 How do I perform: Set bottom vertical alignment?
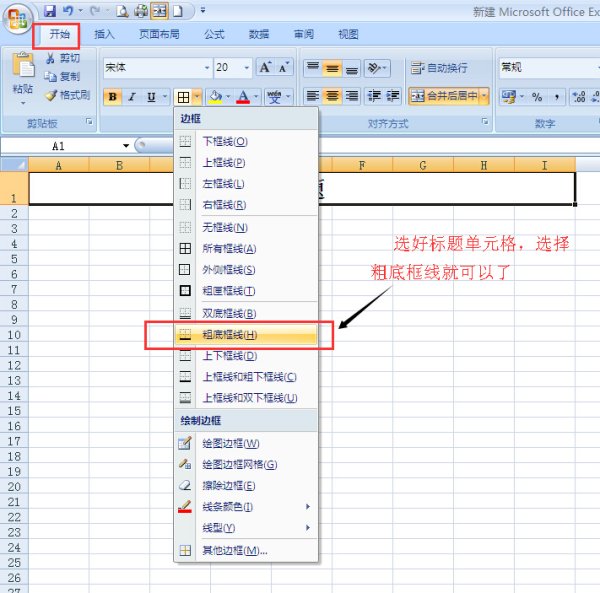coord(351,68)
